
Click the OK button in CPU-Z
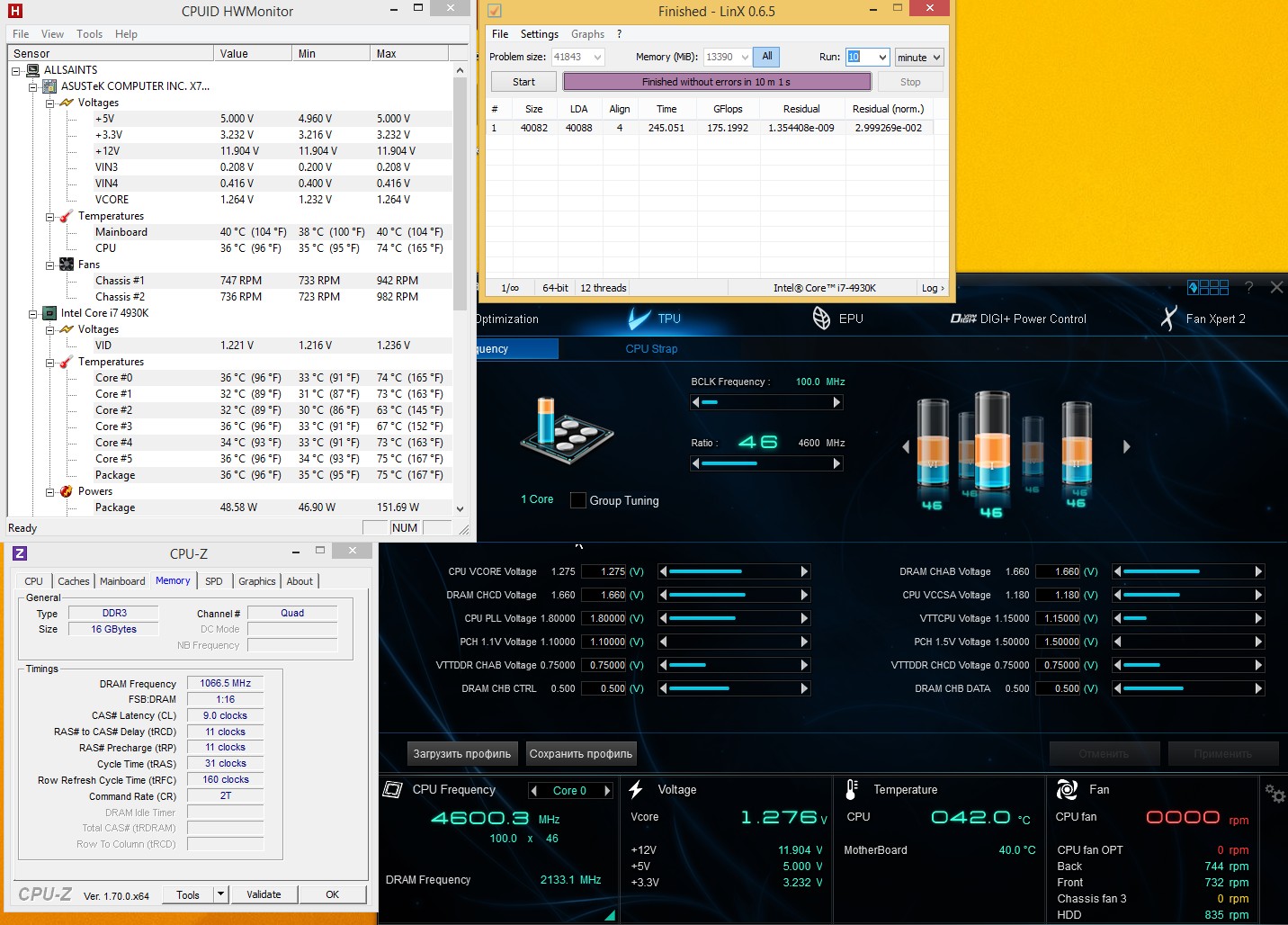pos(333,894)
